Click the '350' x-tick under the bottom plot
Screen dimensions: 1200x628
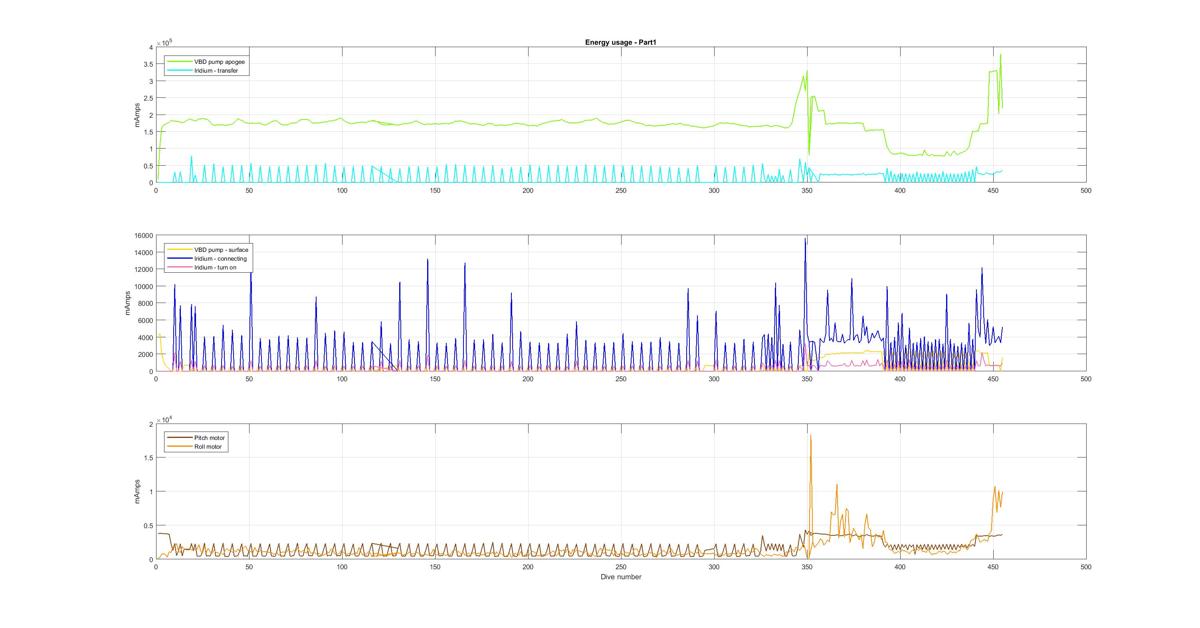pyautogui.click(x=807, y=567)
